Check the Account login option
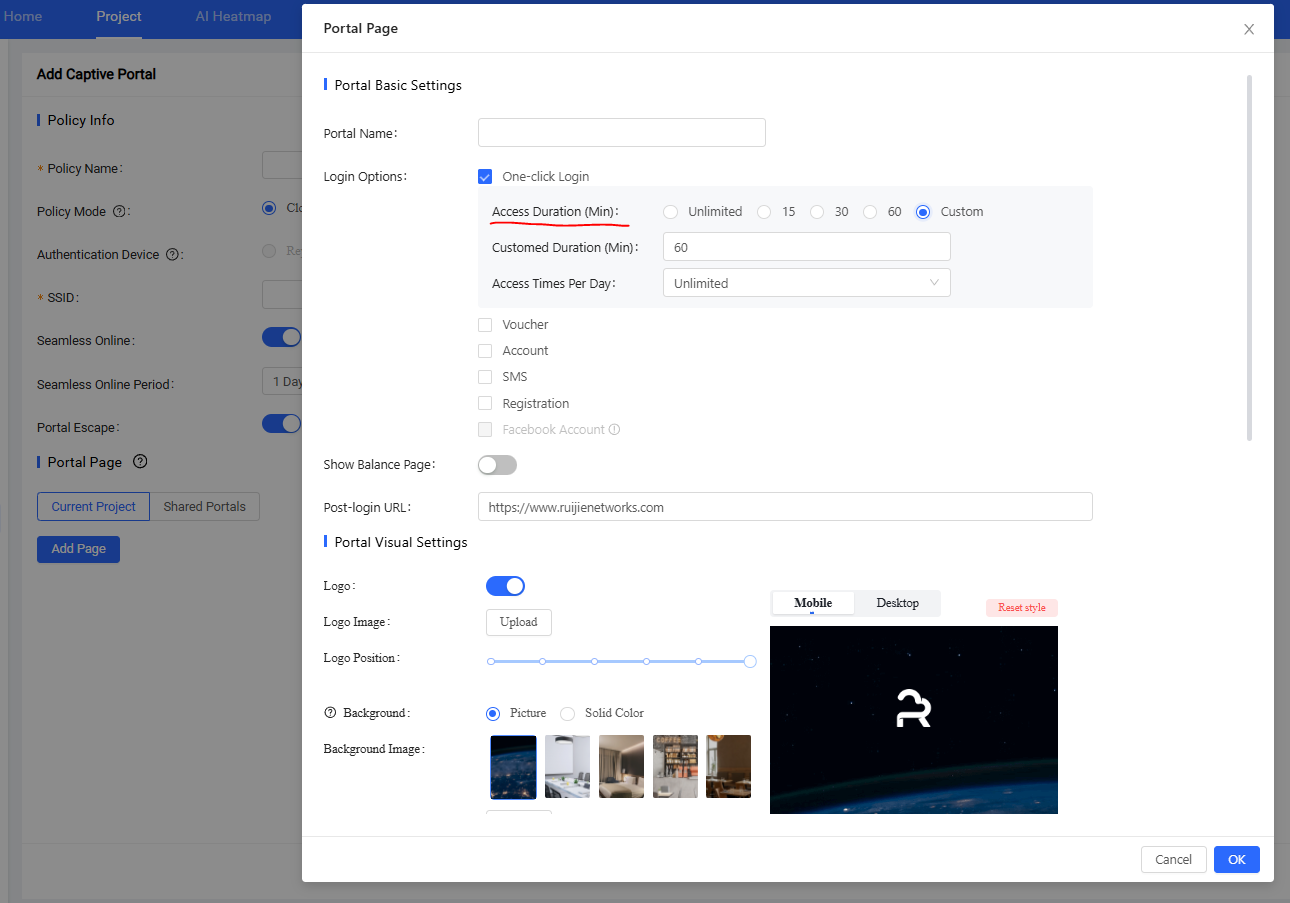1290x903 pixels. [x=485, y=351]
